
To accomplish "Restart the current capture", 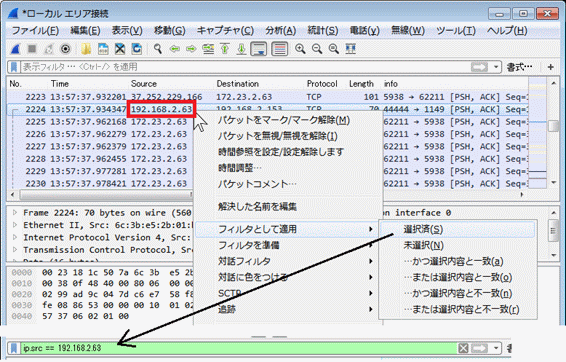I will point(49,49).
